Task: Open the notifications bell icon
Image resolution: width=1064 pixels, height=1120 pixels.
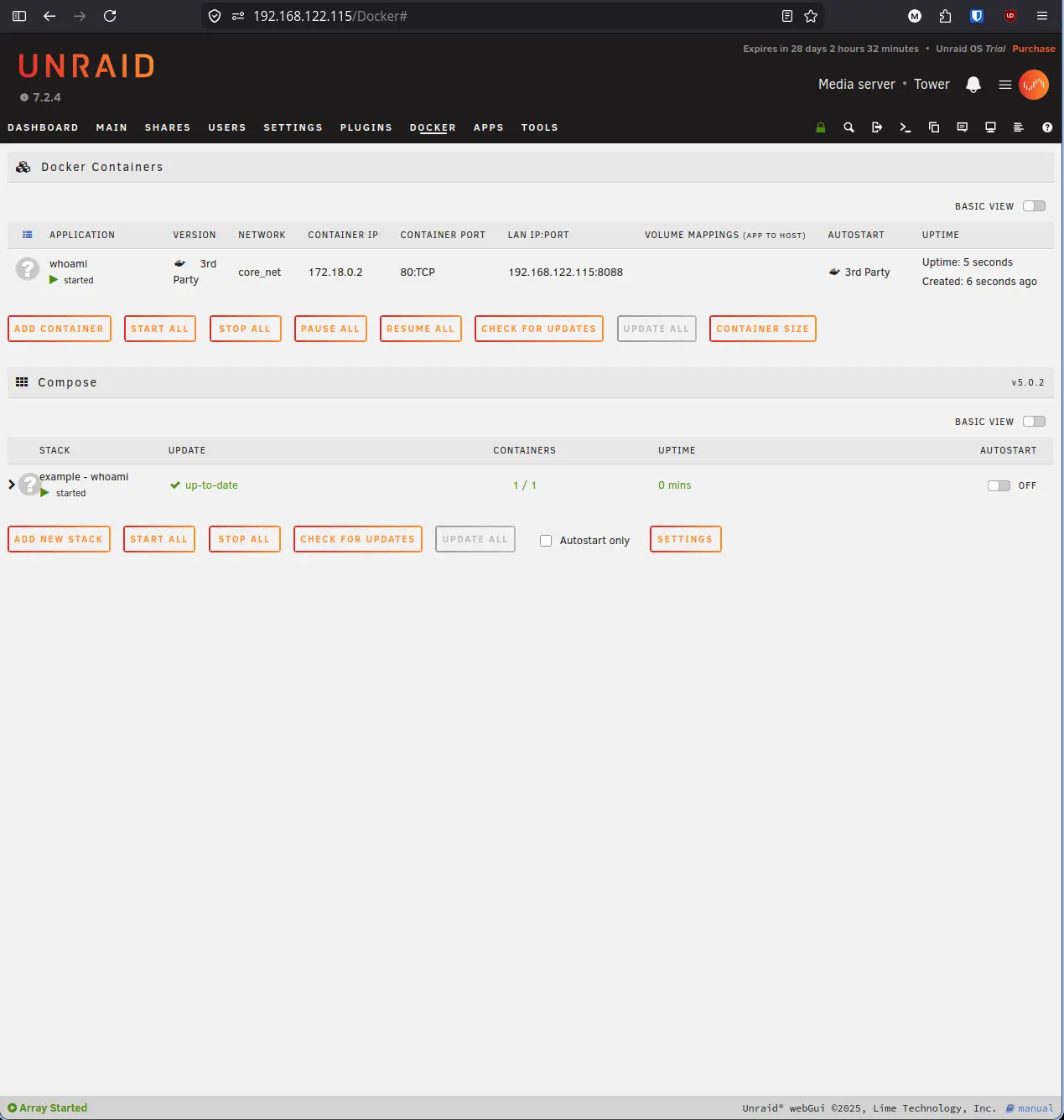Action: (973, 85)
